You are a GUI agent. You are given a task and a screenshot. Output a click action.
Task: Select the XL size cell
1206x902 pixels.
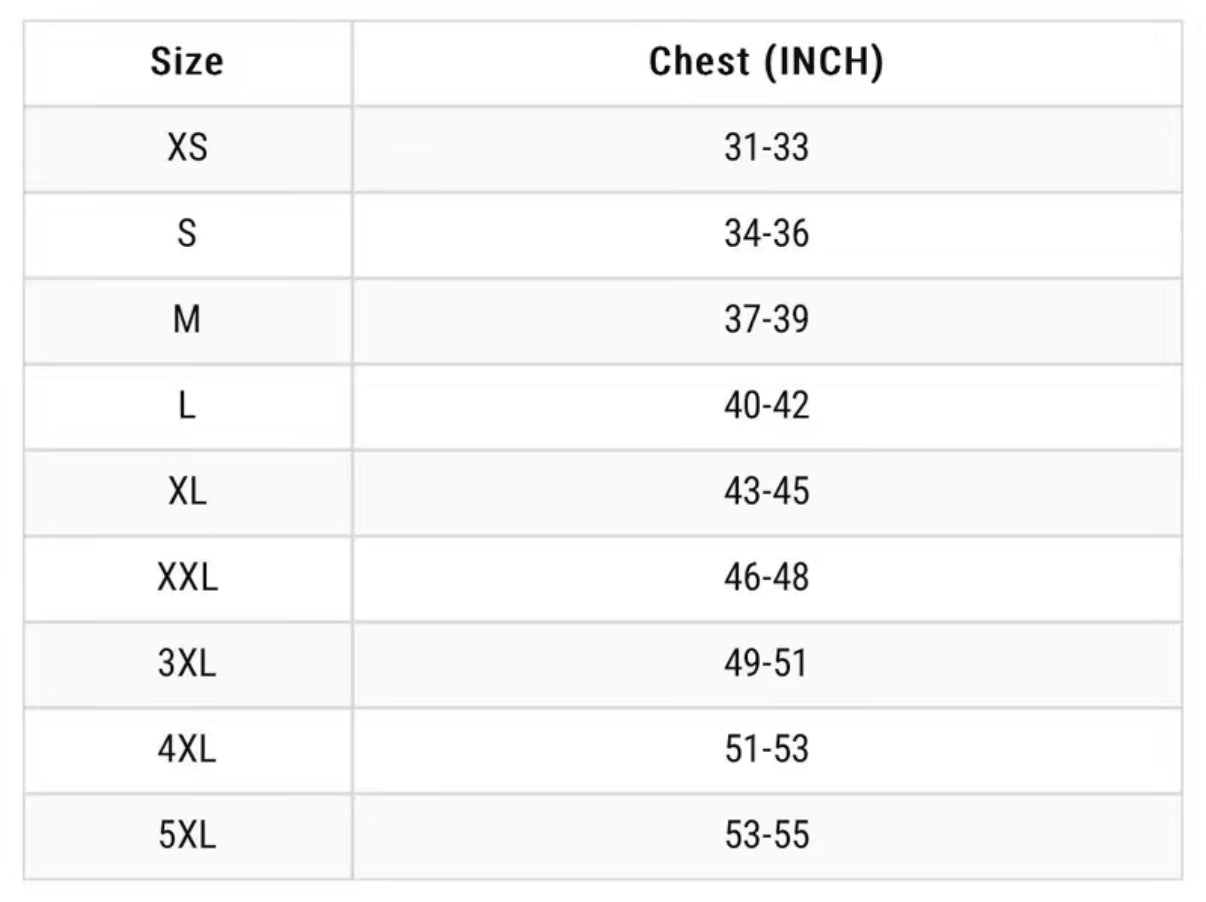point(187,492)
